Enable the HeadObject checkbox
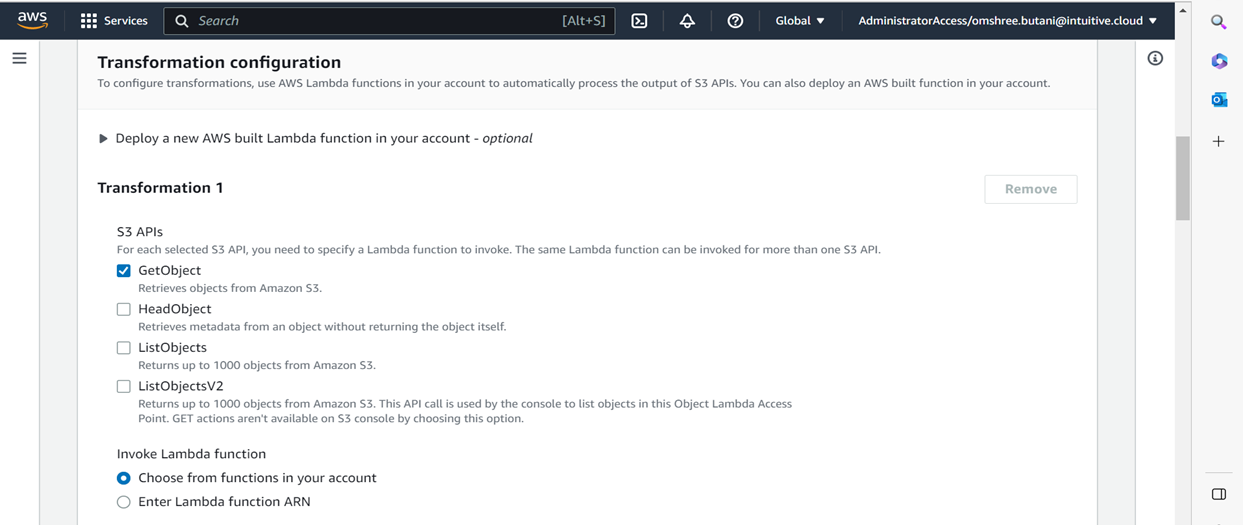1243x525 pixels. pos(124,310)
